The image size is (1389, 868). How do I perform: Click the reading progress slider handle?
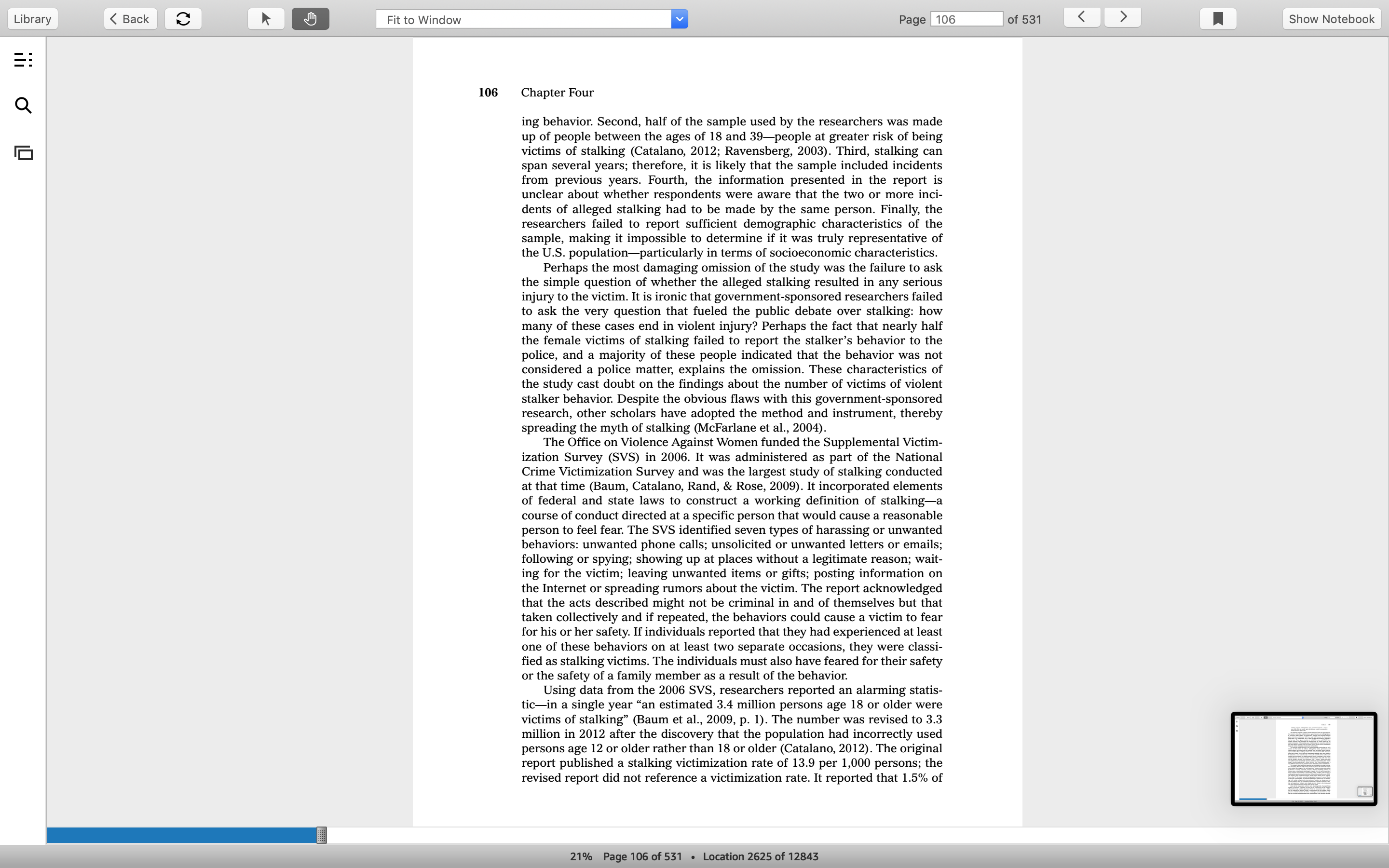(322, 835)
